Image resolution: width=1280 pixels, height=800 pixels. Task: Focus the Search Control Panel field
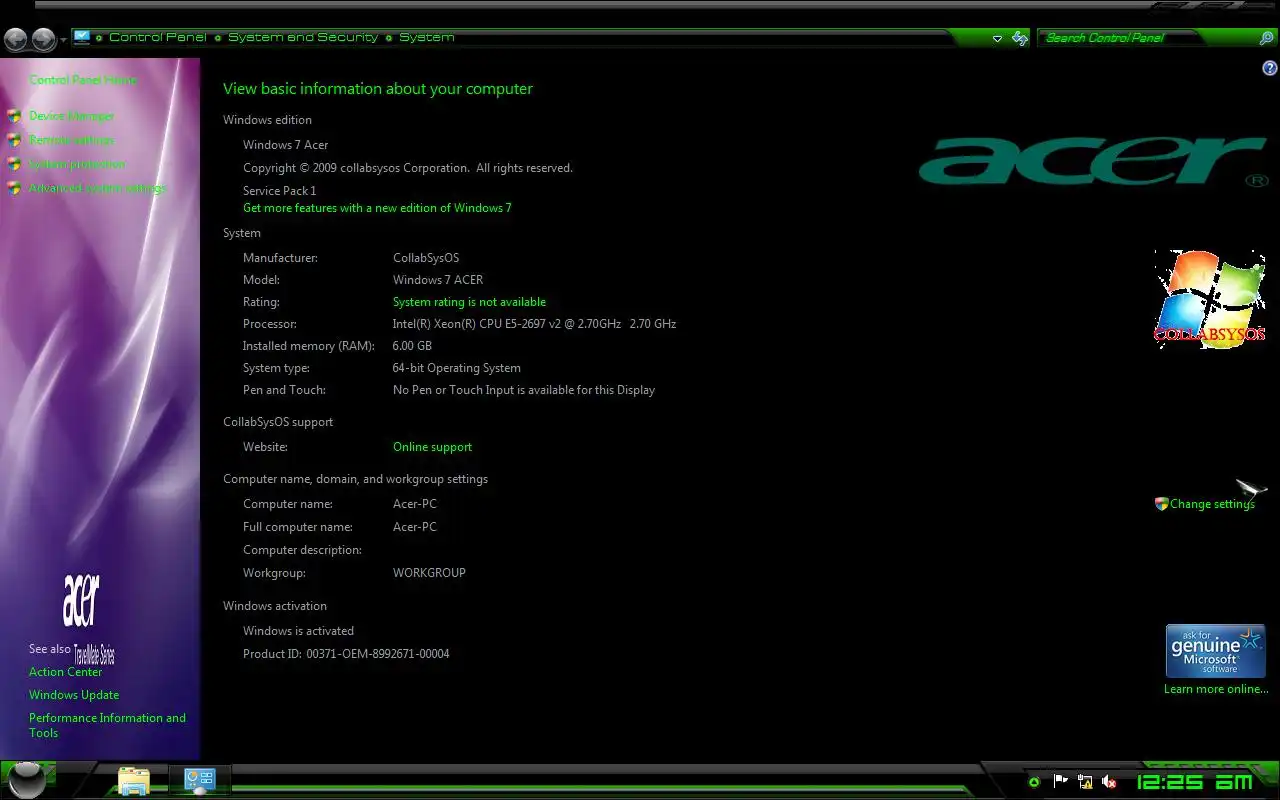pos(1148,38)
